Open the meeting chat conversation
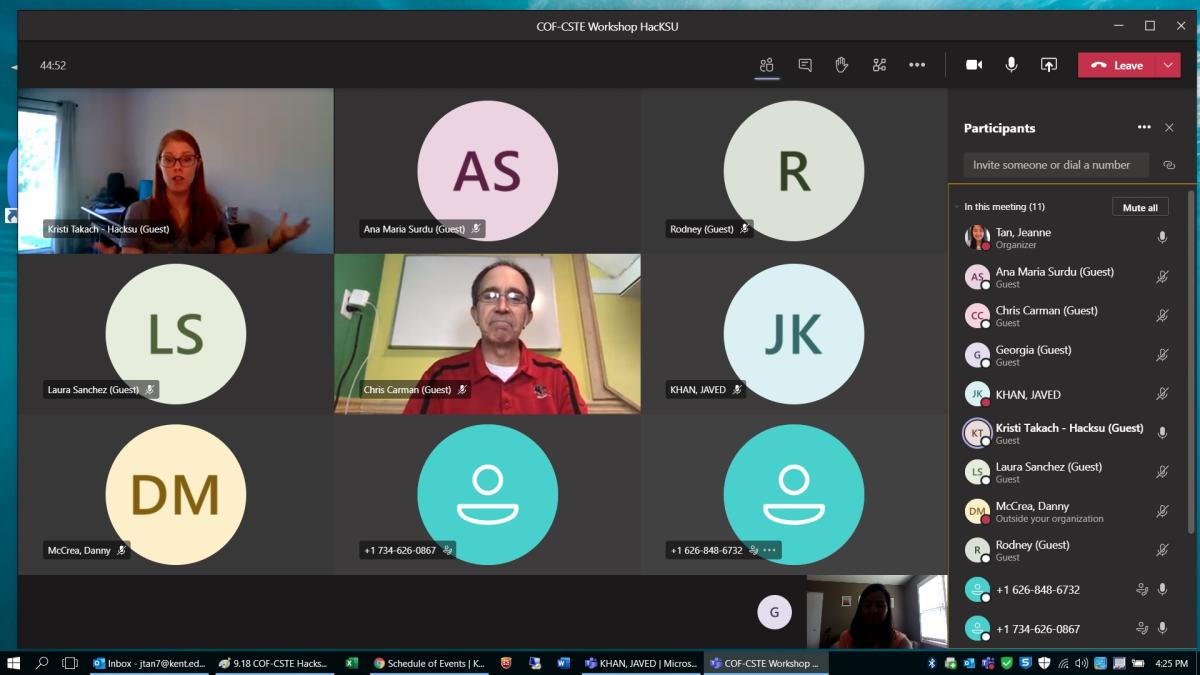This screenshot has width=1200, height=675. [x=805, y=65]
